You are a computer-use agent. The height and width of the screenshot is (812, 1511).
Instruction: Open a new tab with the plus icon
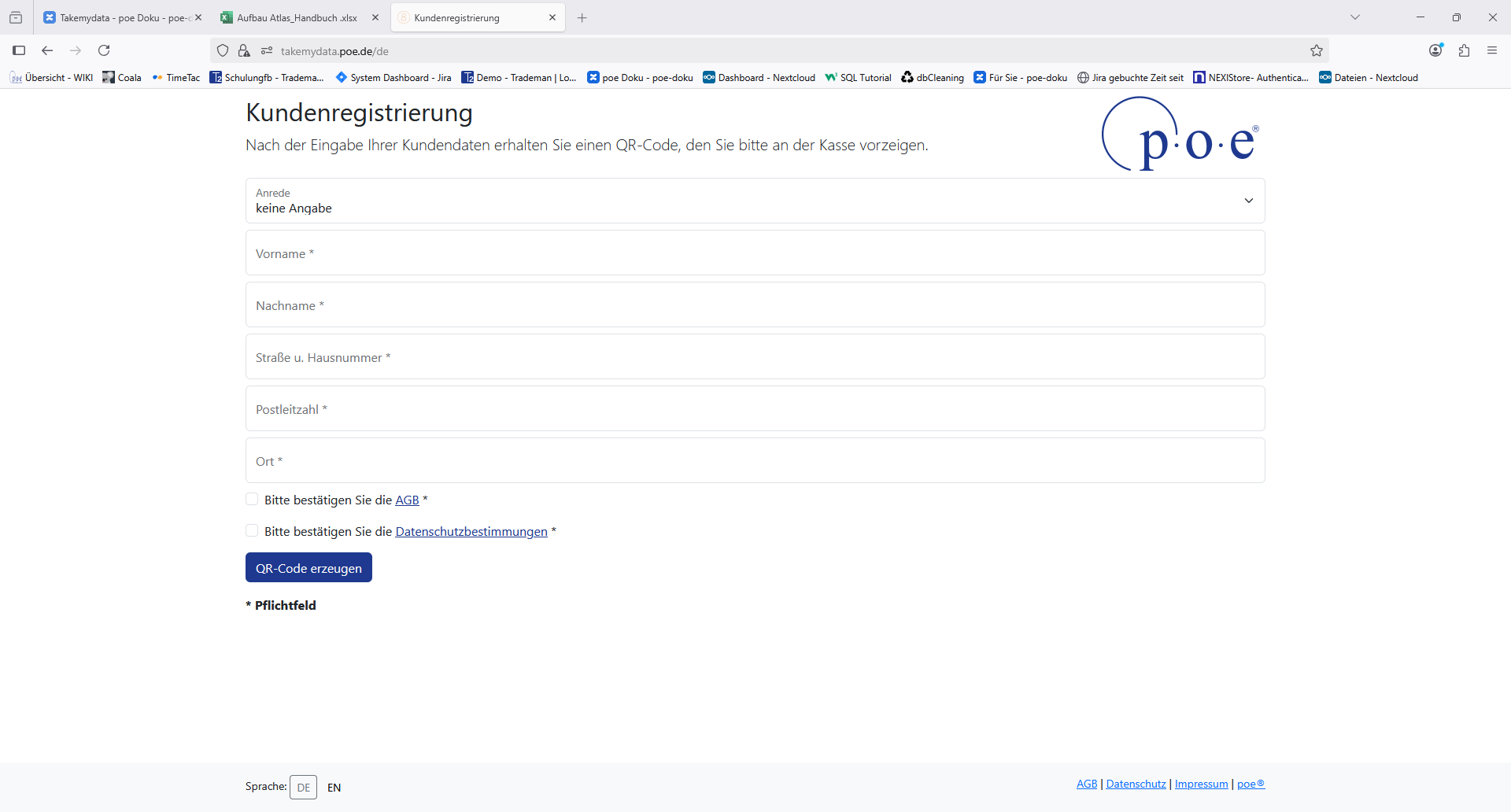pos(582,18)
